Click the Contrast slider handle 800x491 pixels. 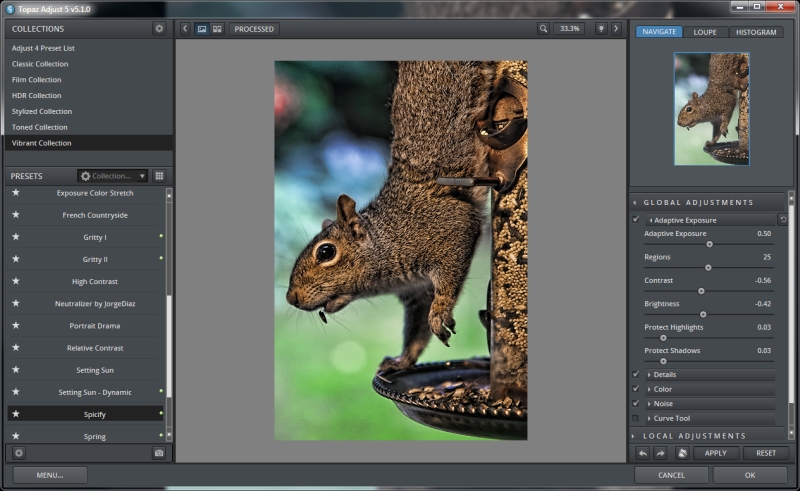(701, 291)
